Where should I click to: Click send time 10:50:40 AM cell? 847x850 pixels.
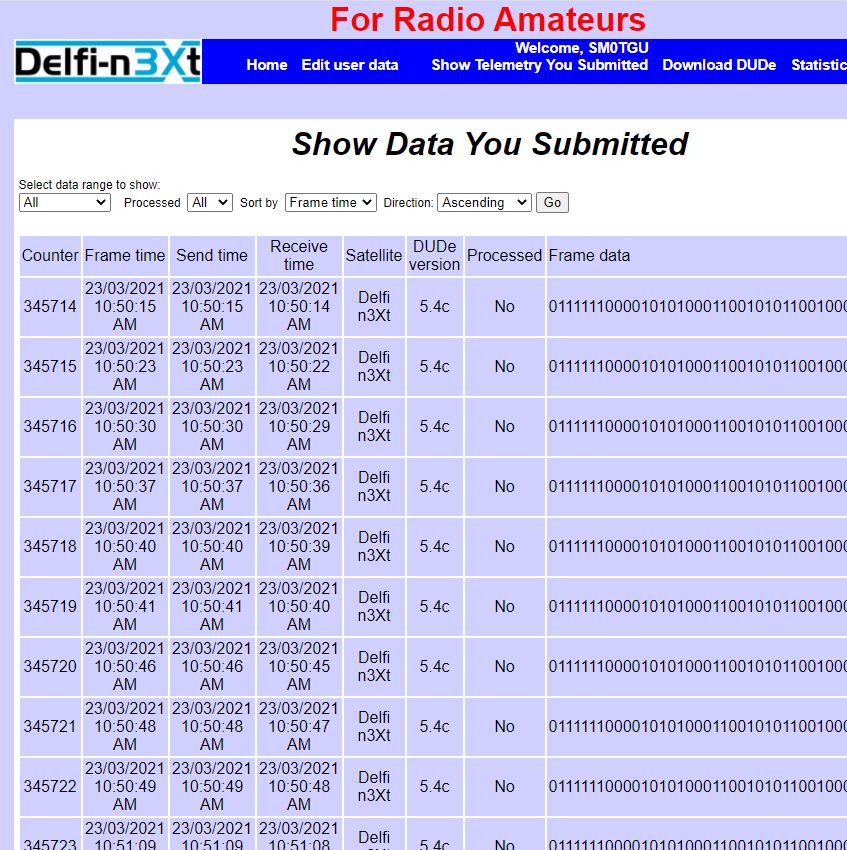pyautogui.click(x=212, y=546)
